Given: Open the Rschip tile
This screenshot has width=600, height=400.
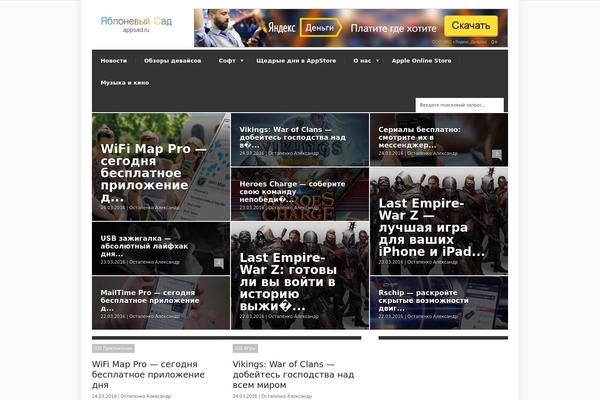Looking at the screenshot, I should (439, 303).
